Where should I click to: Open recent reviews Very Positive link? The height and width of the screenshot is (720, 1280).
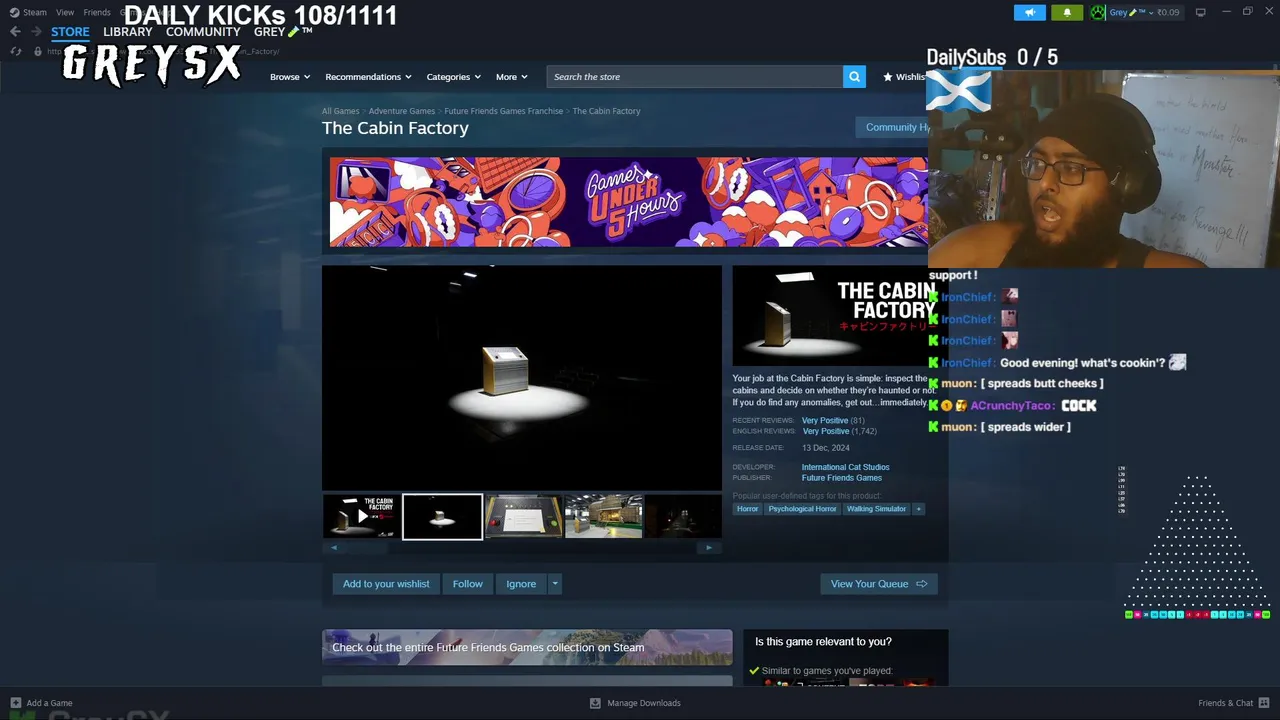click(824, 421)
